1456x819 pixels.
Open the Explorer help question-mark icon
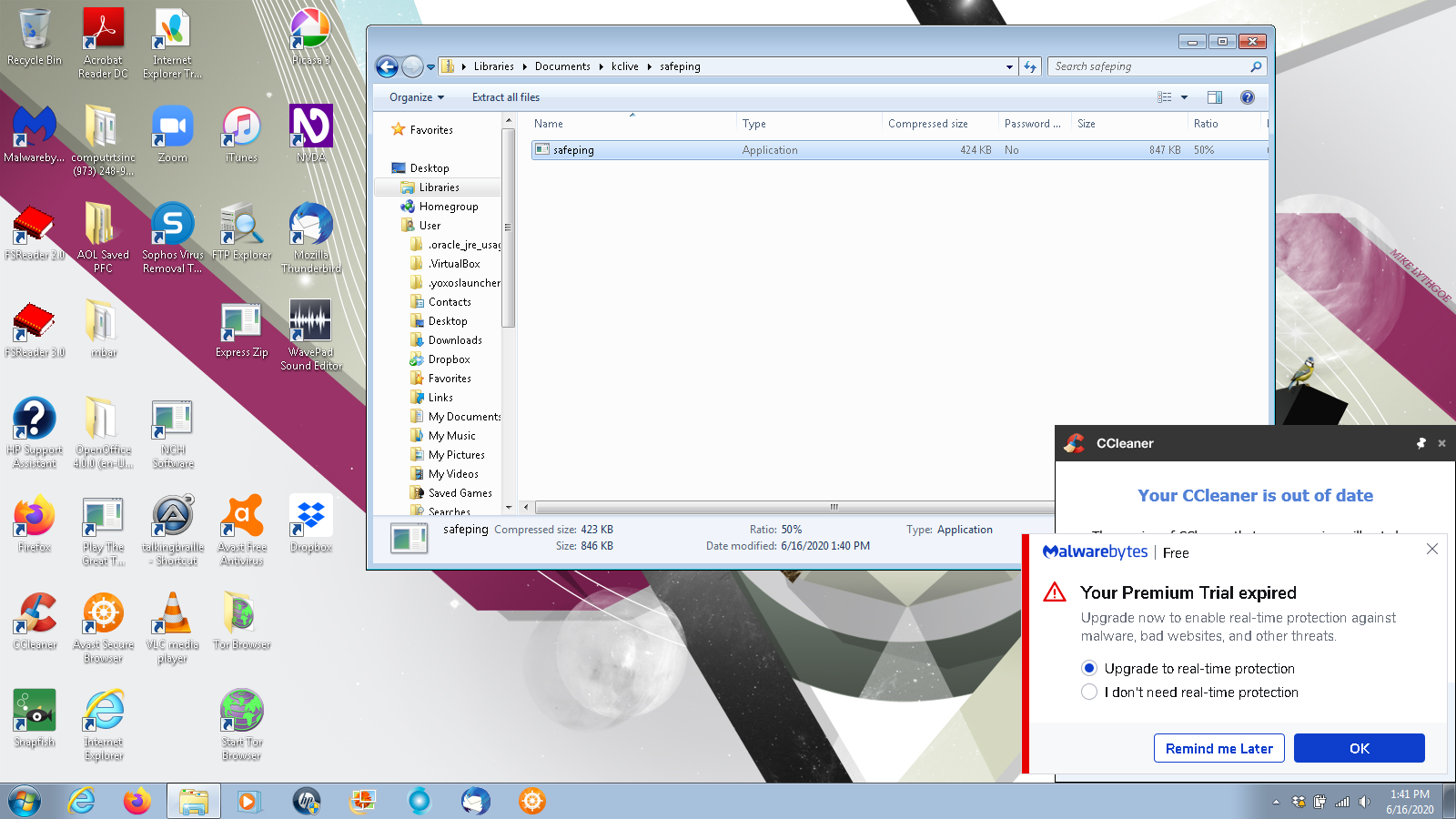[1248, 97]
